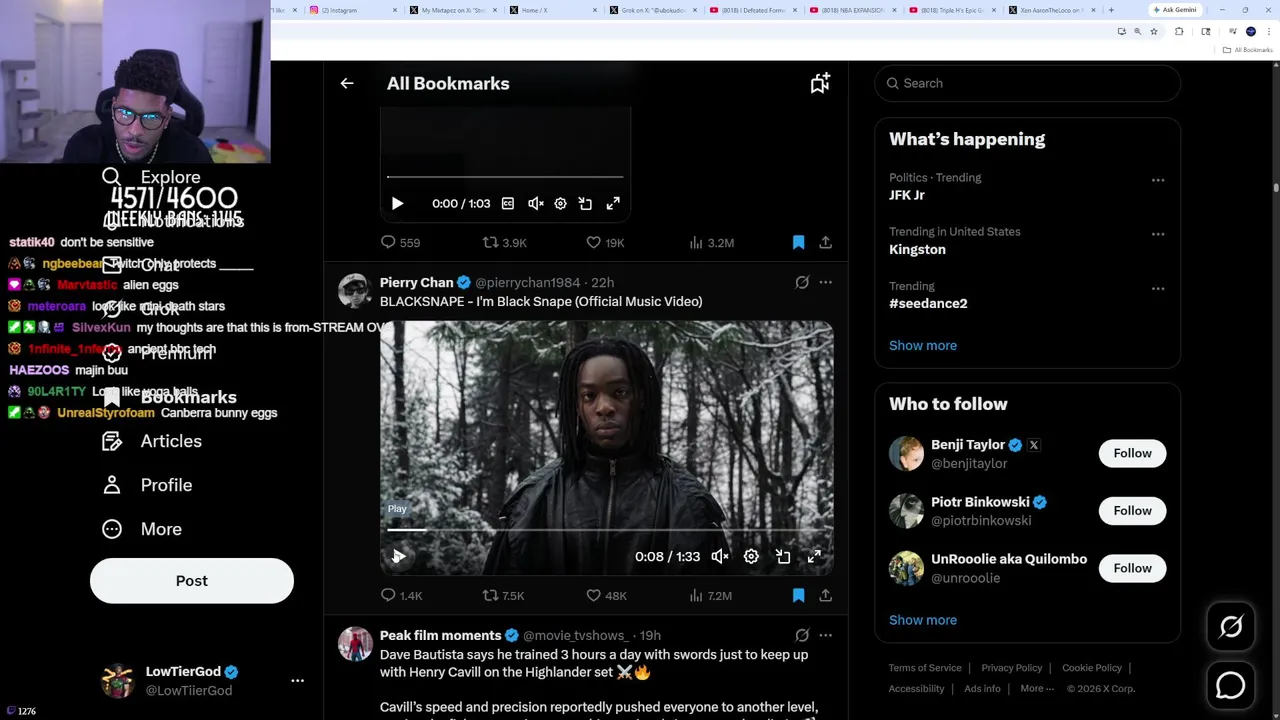Click the progress bar of the 1:03 video
This screenshot has width=1280, height=720.
coord(505,177)
